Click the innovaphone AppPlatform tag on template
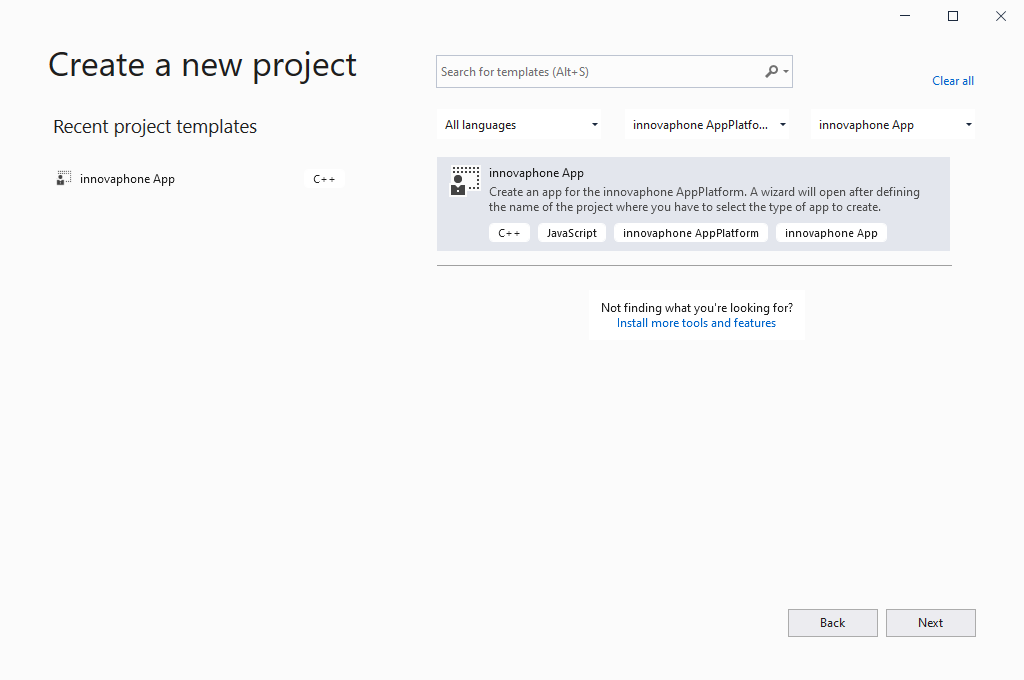 point(690,233)
